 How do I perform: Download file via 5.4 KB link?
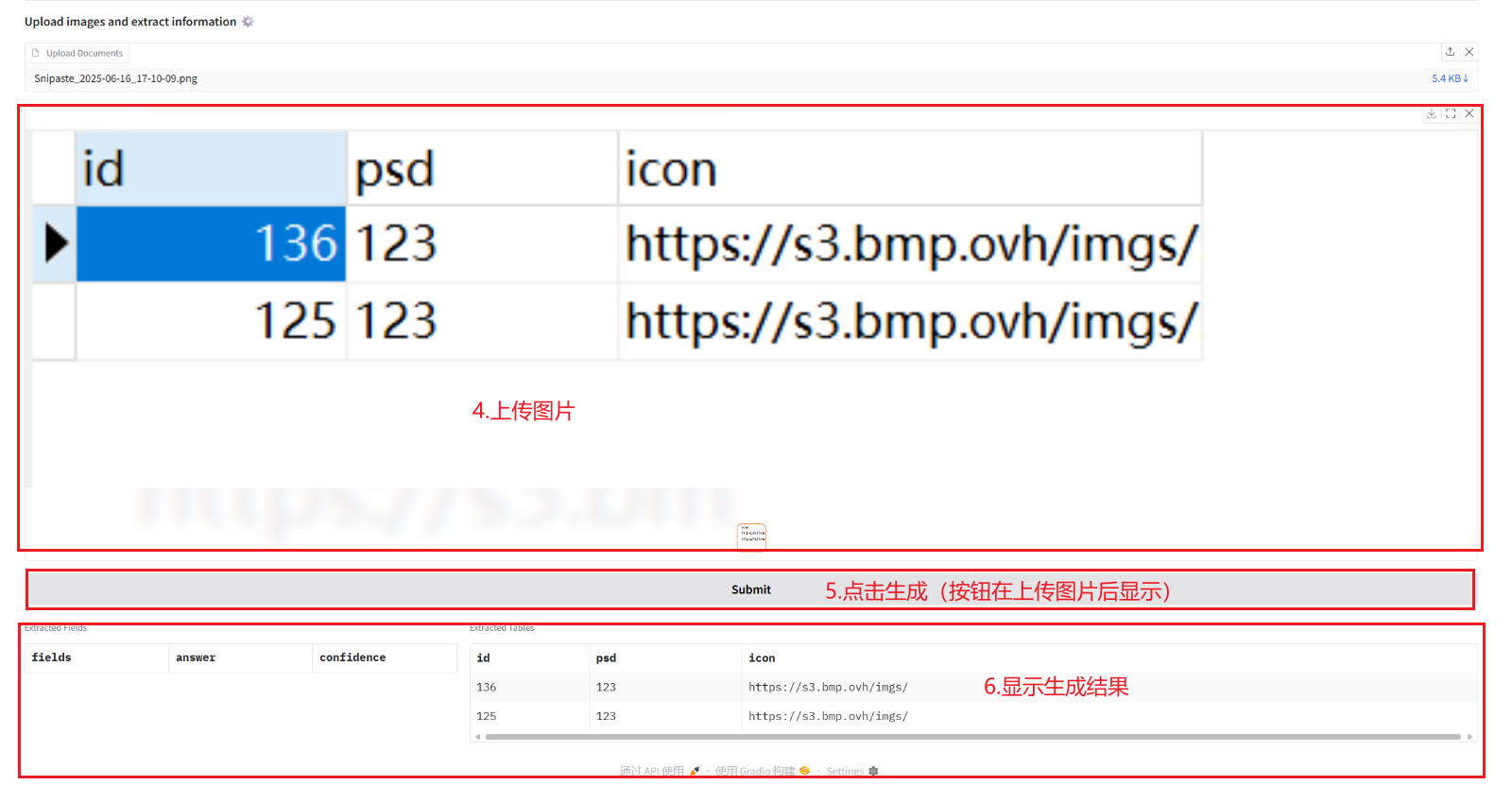(1450, 78)
